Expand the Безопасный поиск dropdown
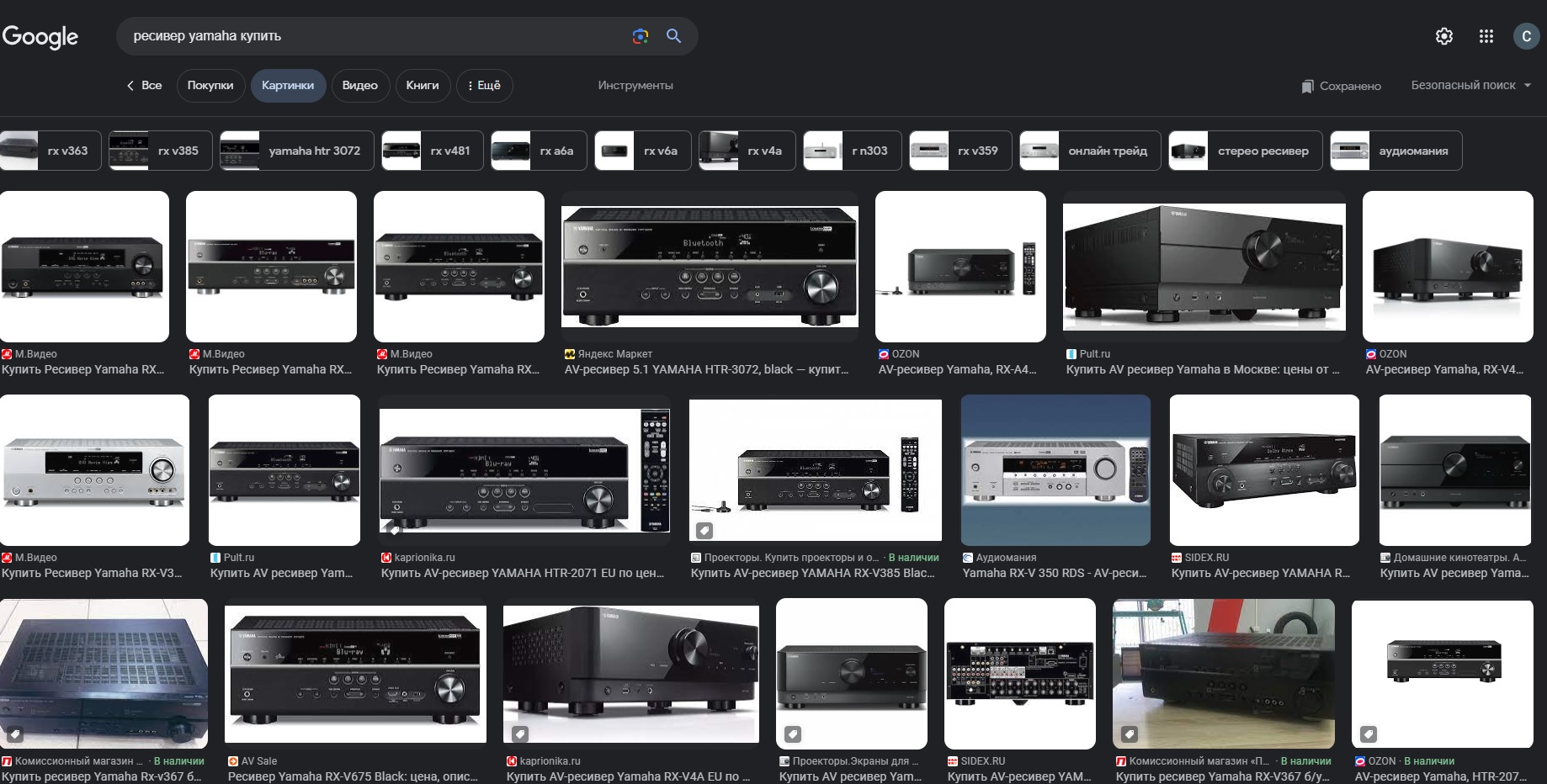The width and height of the screenshot is (1547, 784). [1470, 85]
